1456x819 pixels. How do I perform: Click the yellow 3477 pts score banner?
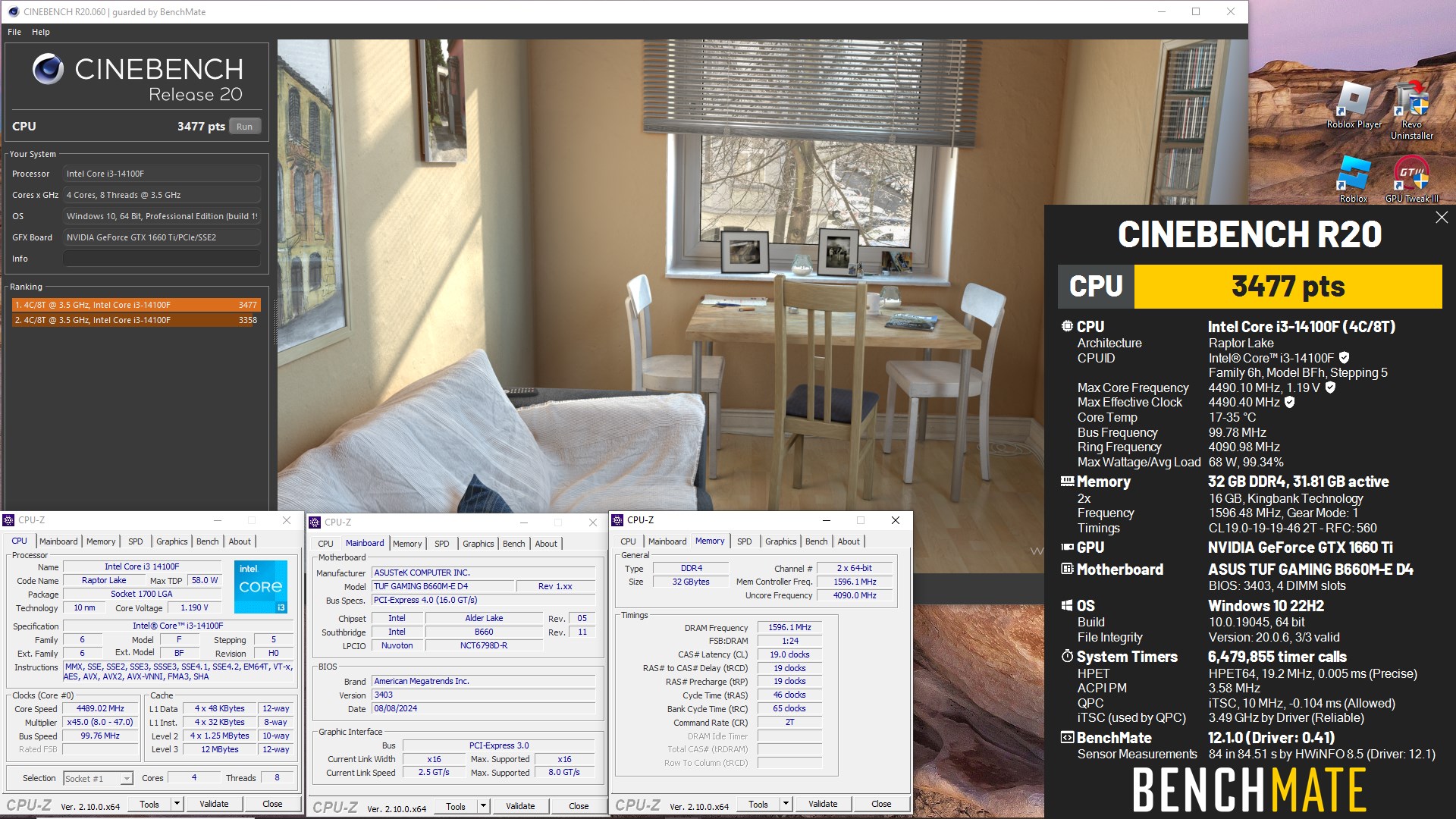pyautogui.click(x=1288, y=287)
